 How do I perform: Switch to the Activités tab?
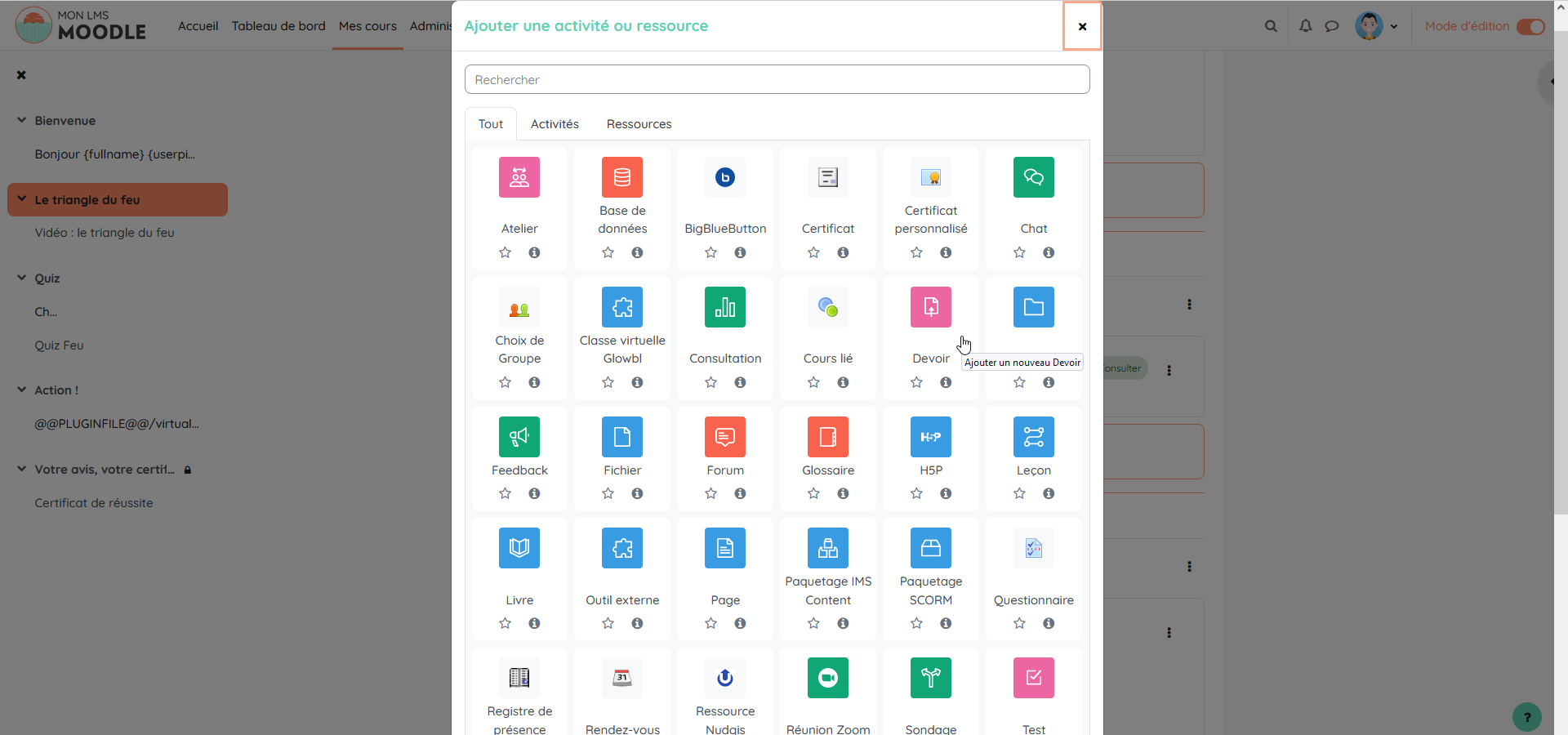click(555, 124)
